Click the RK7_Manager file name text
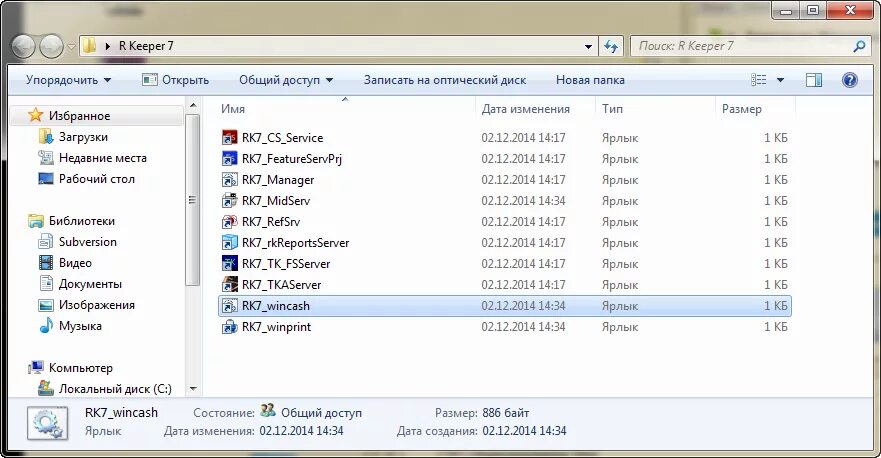The image size is (881, 458). click(x=278, y=180)
